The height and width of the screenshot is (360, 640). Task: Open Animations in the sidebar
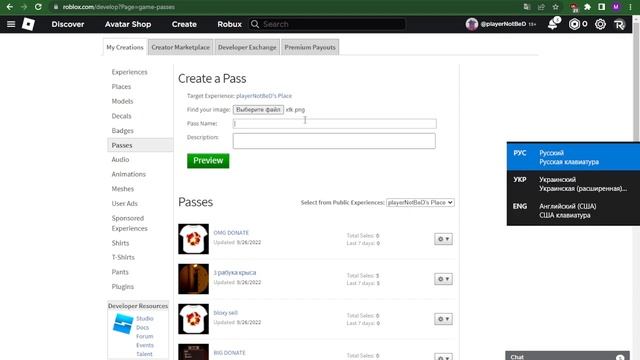(129, 174)
